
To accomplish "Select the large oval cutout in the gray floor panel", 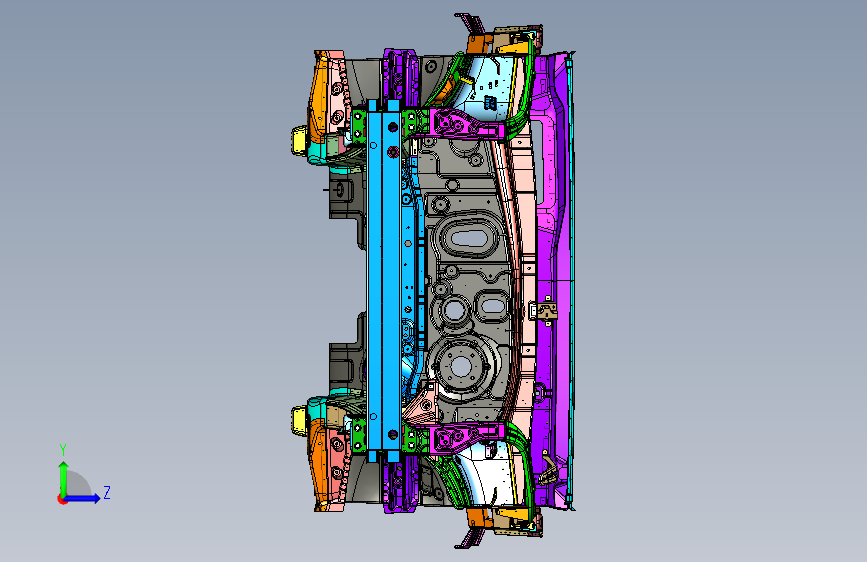I will 469,239.
